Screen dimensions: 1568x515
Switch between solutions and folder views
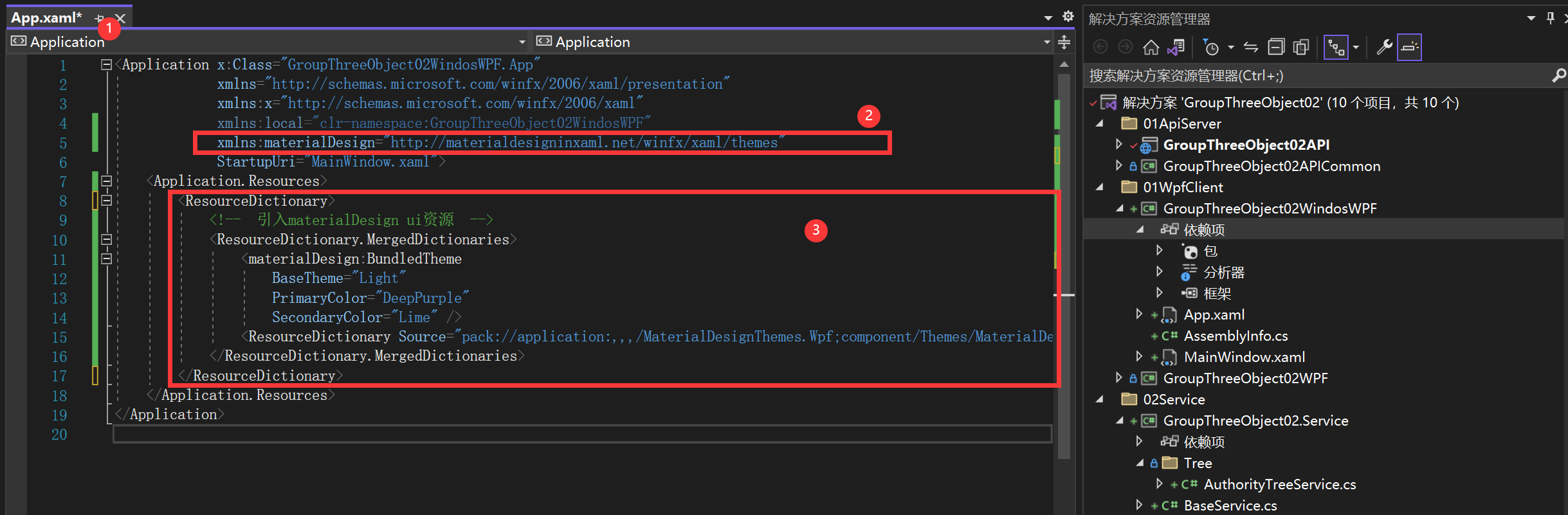pyautogui.click(x=1176, y=48)
